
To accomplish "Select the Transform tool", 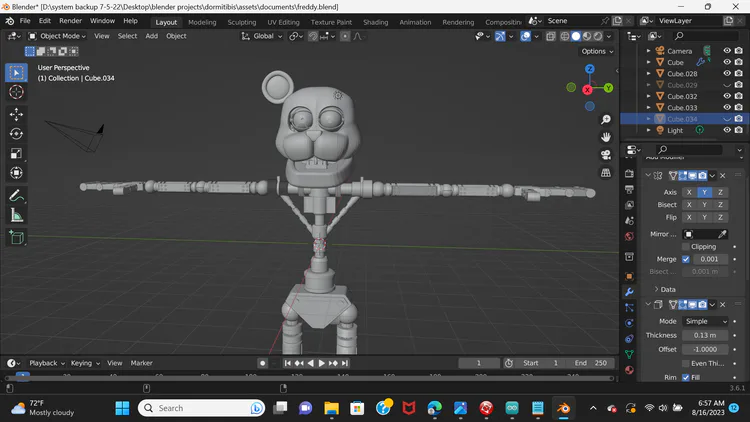I will click(x=16, y=173).
